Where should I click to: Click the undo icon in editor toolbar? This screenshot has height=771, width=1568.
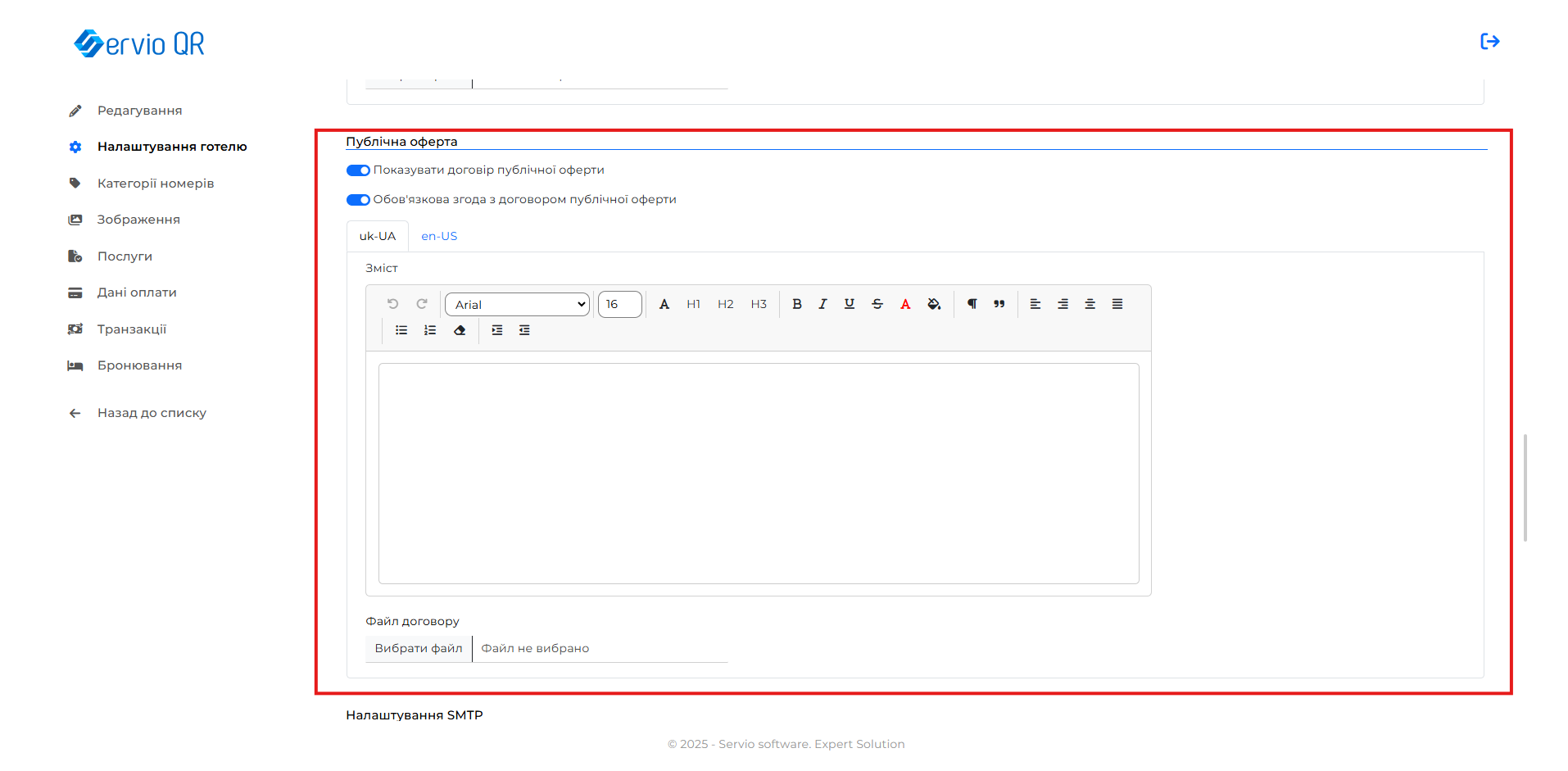pos(392,304)
